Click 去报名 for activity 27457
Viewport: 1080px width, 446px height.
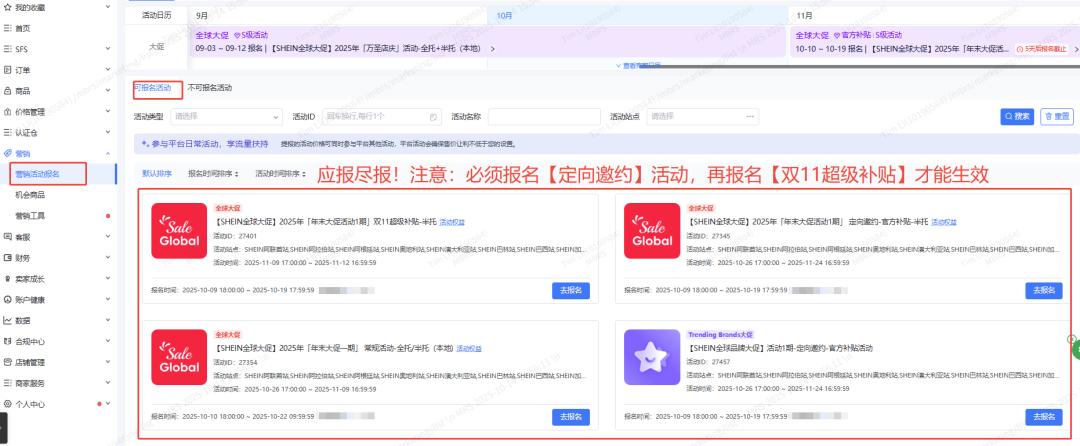[x=1044, y=417]
